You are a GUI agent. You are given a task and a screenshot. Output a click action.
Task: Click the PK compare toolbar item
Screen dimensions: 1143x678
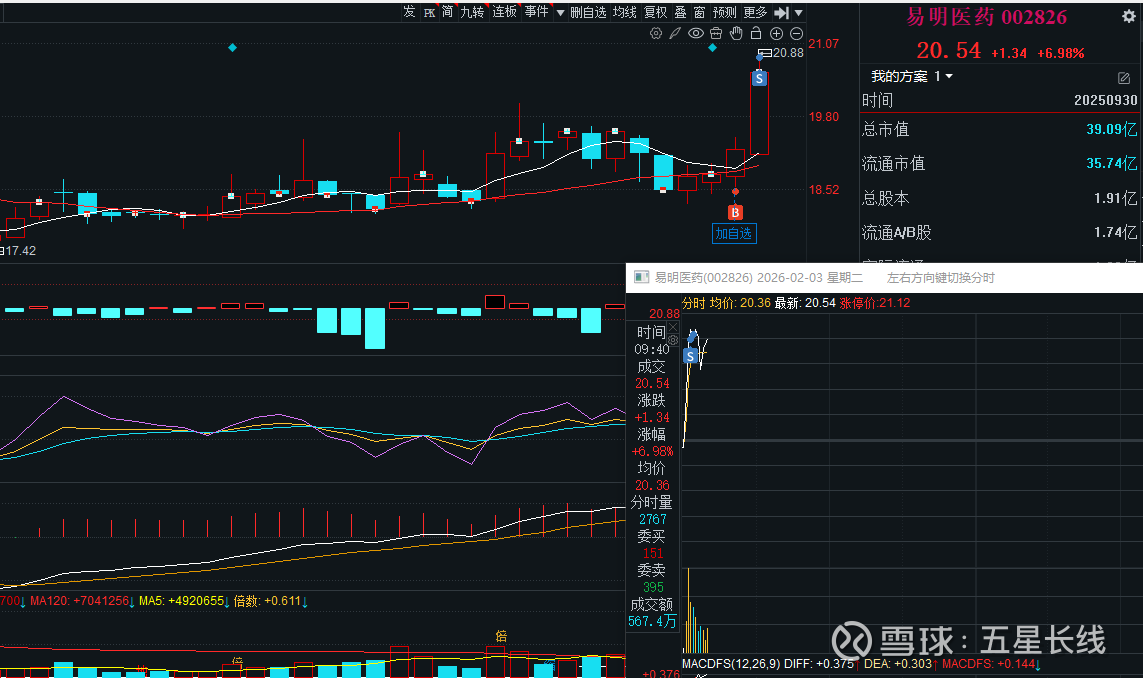[x=429, y=12]
